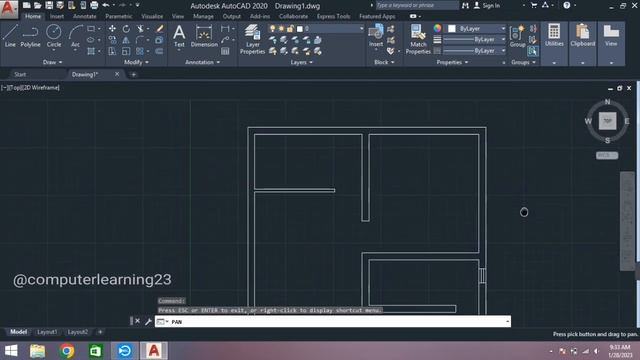Click the TOP face of ViewCube

[x=607, y=121]
